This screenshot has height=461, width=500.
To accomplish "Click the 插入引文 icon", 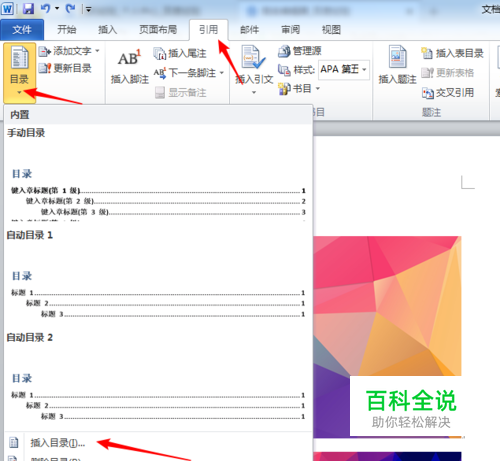I will click(x=254, y=58).
